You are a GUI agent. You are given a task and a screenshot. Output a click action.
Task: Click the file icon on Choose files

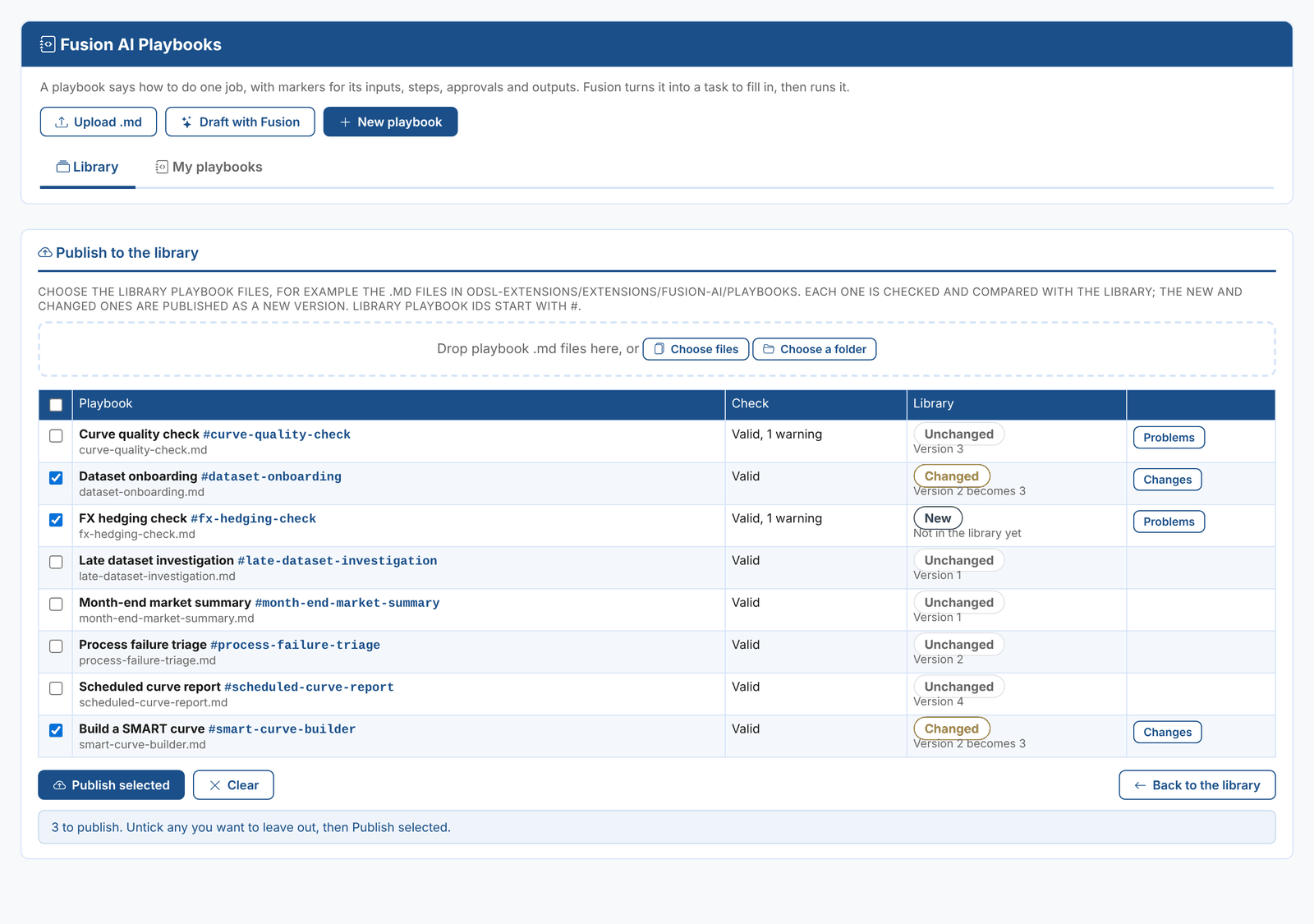point(659,349)
